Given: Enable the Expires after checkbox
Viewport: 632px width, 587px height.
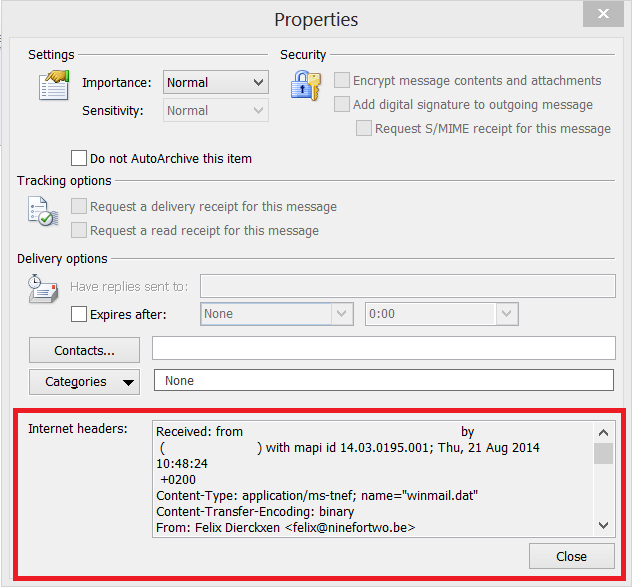Looking at the screenshot, I should click(79, 314).
